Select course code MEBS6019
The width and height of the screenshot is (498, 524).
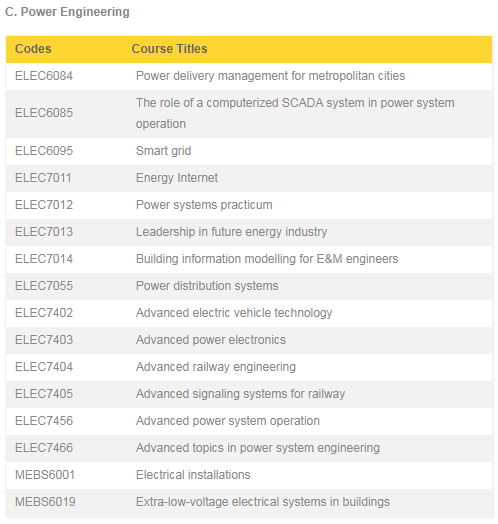45,502
